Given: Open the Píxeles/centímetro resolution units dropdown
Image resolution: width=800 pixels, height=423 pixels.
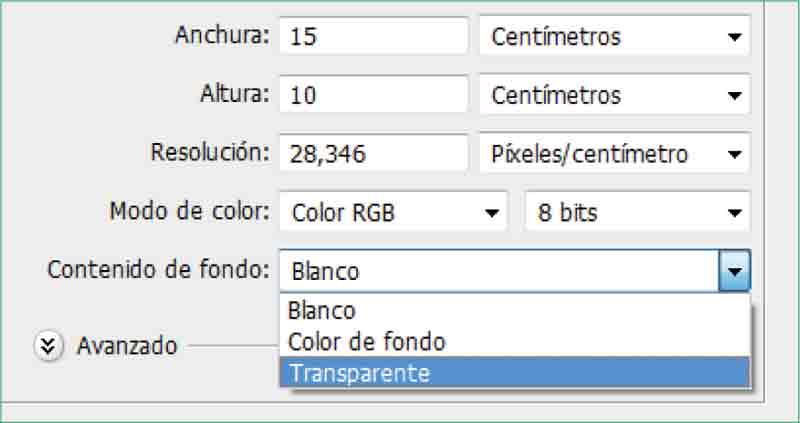Looking at the screenshot, I should click(x=614, y=154).
